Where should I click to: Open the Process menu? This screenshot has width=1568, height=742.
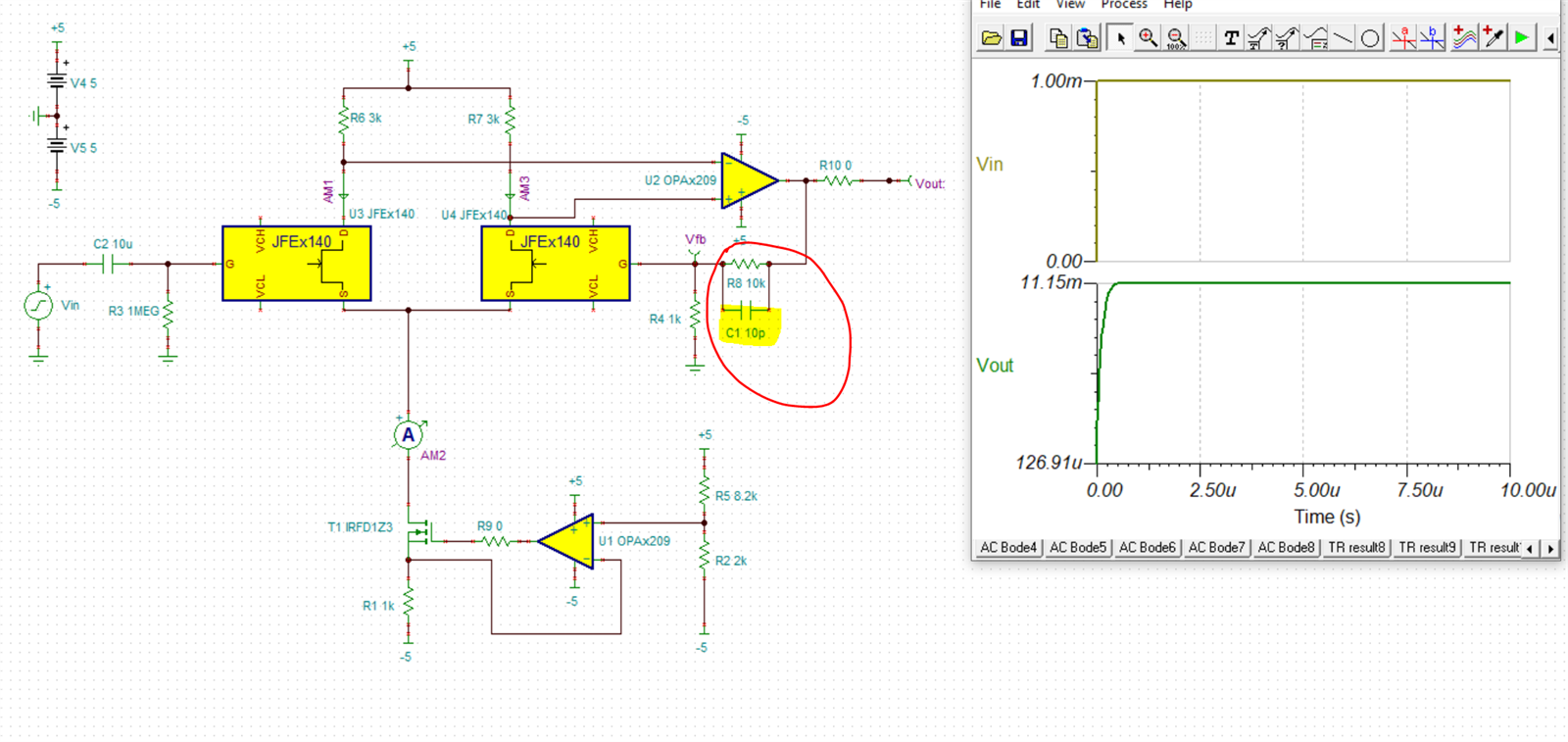point(1124,5)
